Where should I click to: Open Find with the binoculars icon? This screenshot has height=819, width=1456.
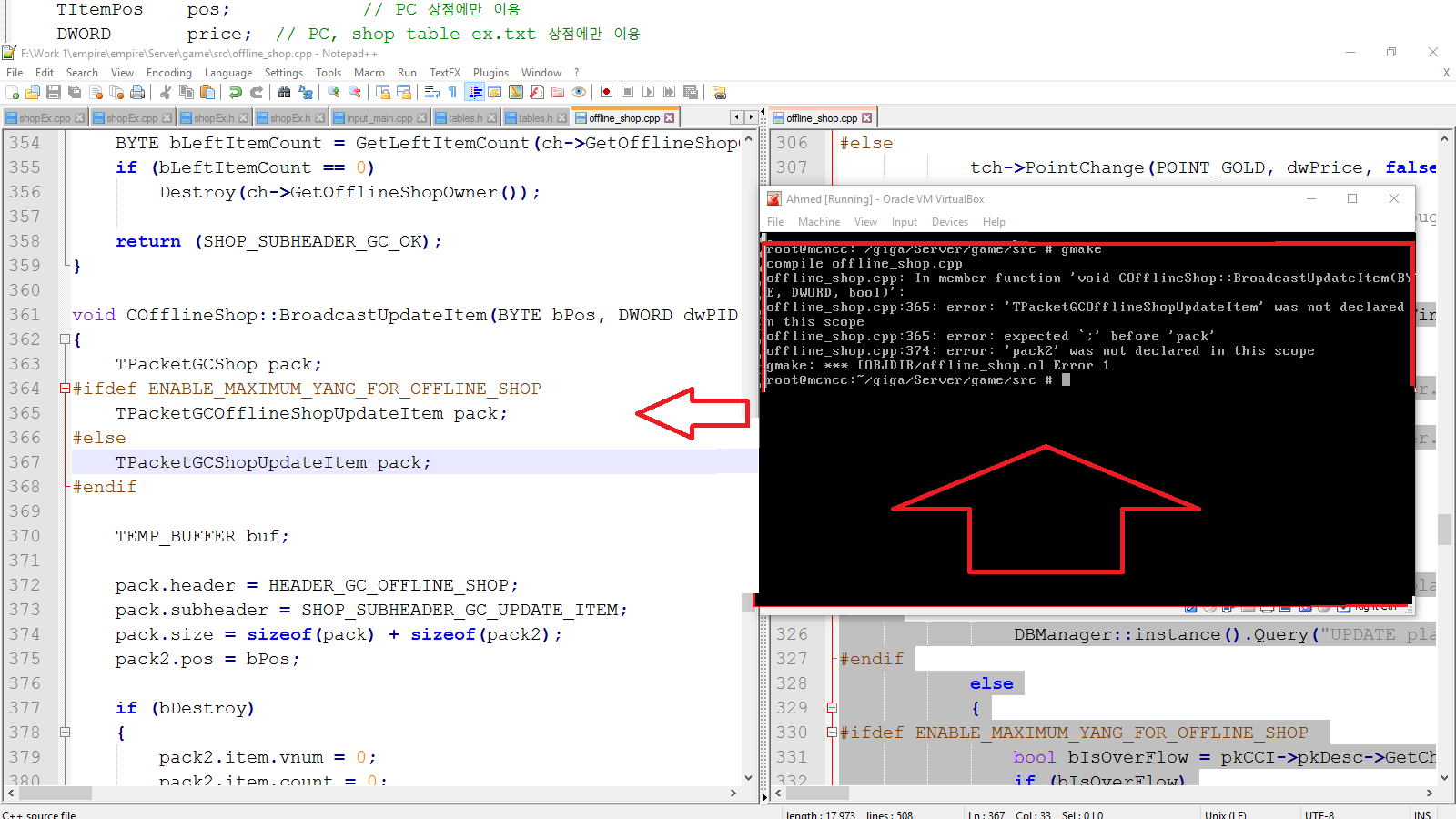click(284, 92)
